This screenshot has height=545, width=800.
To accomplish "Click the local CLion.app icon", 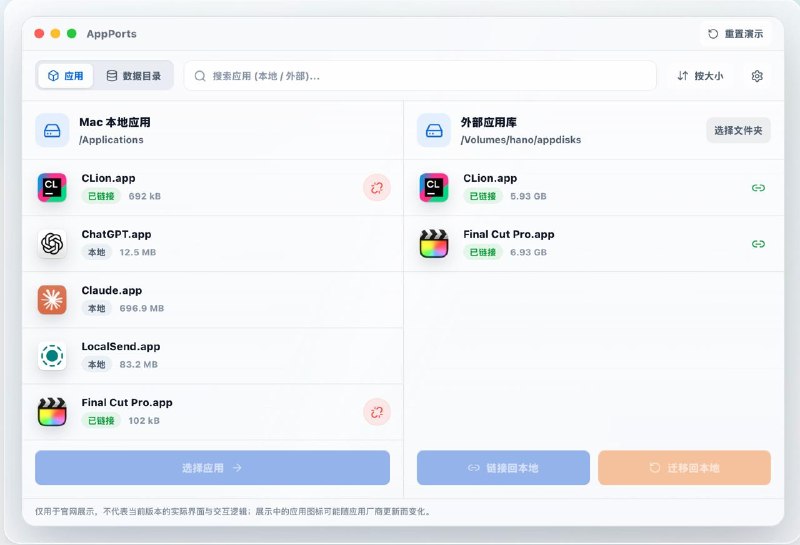I will [52, 187].
